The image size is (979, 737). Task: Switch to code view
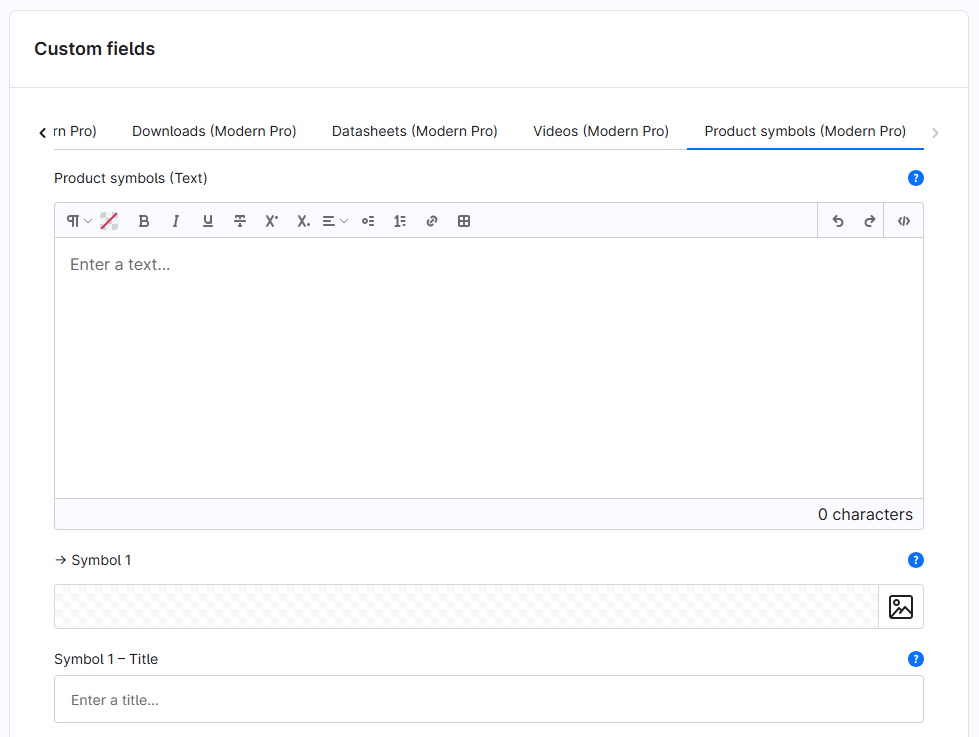coord(904,221)
